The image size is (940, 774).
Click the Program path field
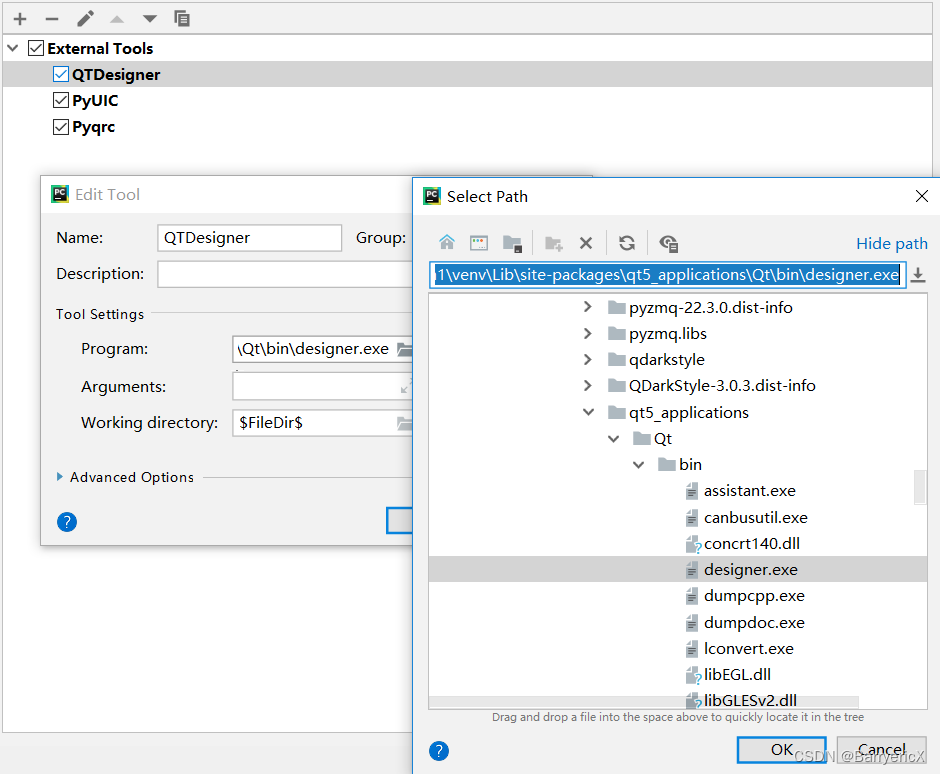(315, 349)
